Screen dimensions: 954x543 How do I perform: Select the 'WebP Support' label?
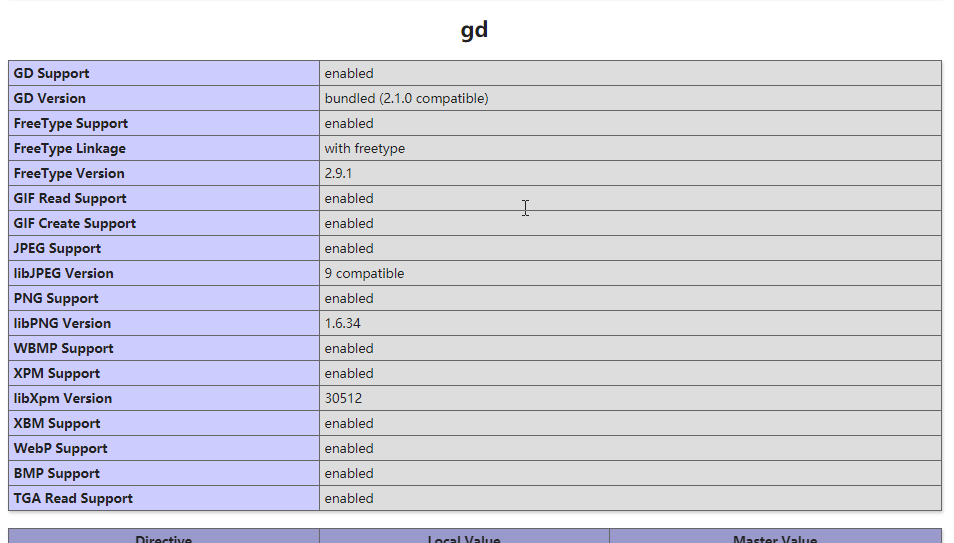tap(60, 448)
